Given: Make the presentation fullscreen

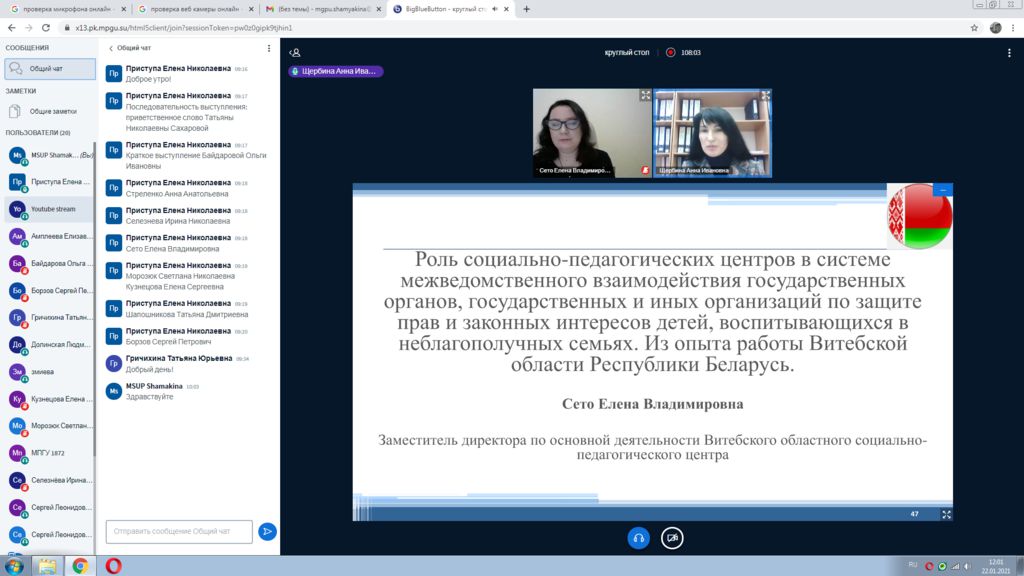Looking at the screenshot, I should [946, 514].
